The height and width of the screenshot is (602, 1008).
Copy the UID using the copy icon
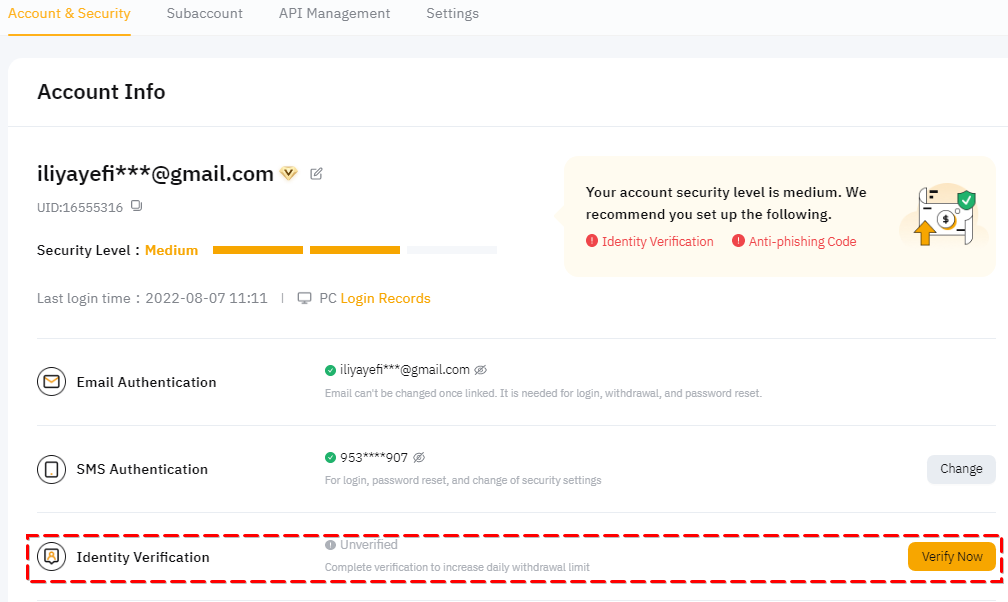pos(137,207)
